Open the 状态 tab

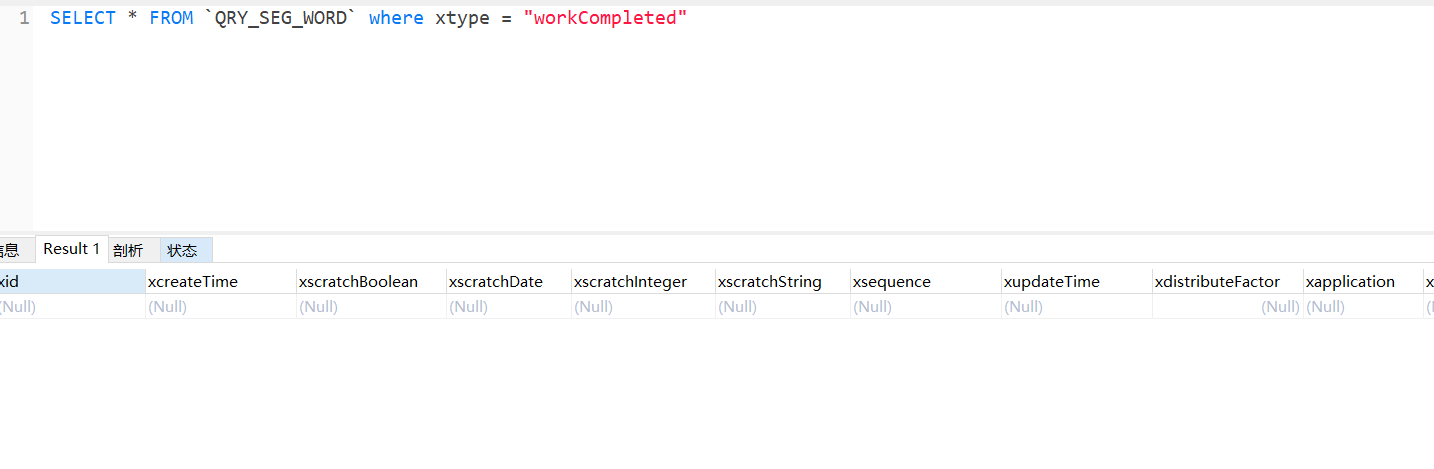click(182, 250)
